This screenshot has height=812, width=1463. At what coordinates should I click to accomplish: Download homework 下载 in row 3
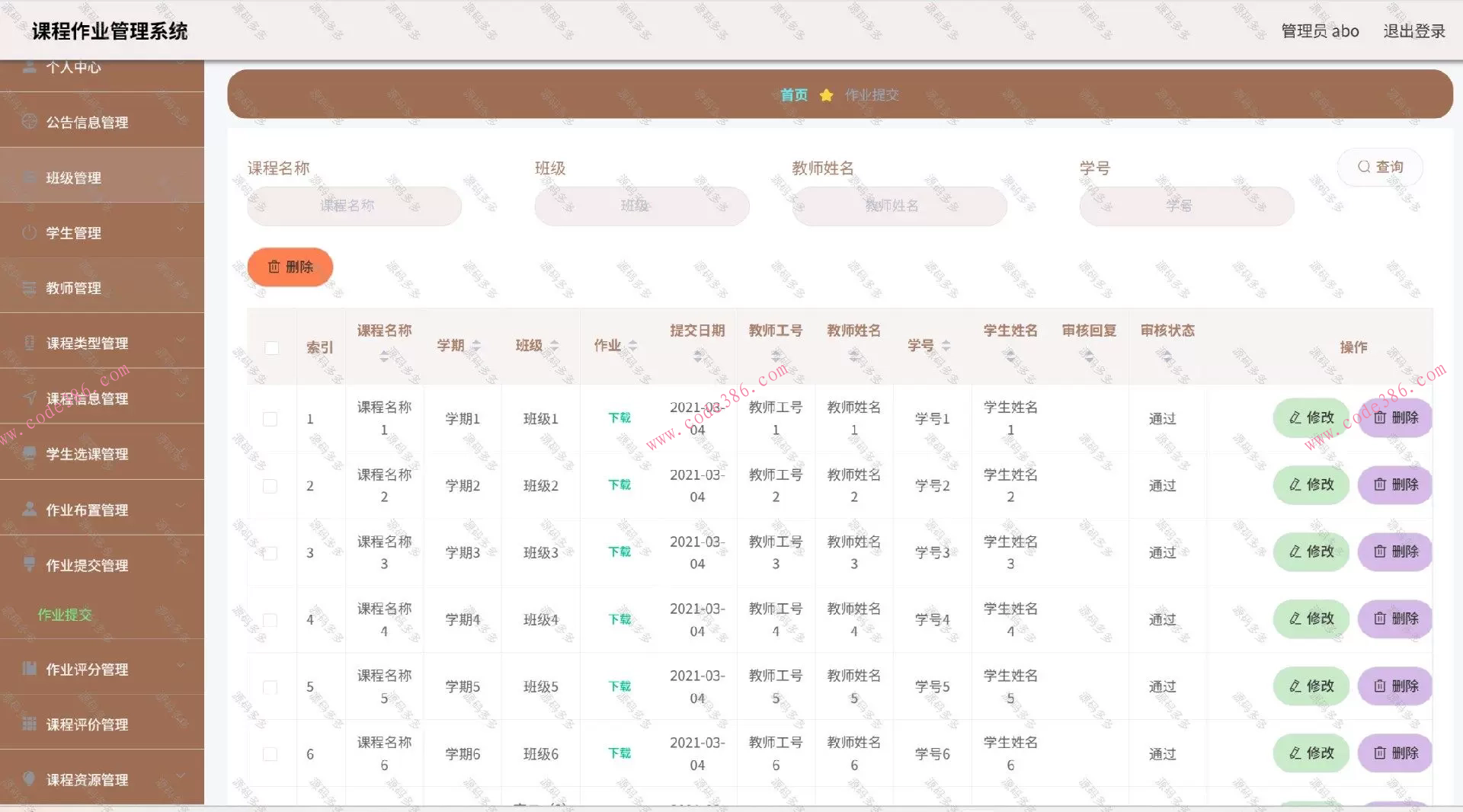pos(619,551)
